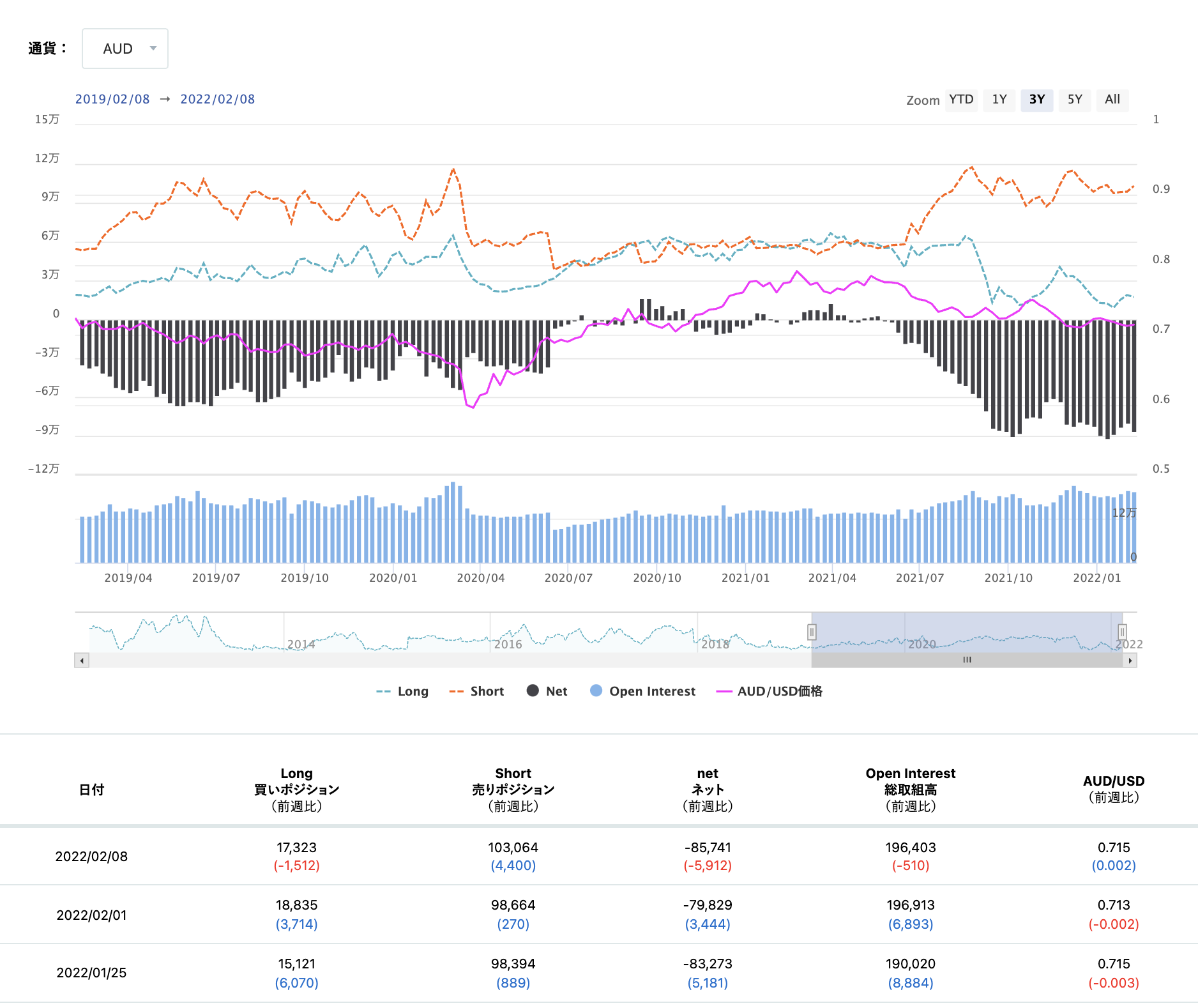Click the weekly change (-5,912)

coord(708,866)
